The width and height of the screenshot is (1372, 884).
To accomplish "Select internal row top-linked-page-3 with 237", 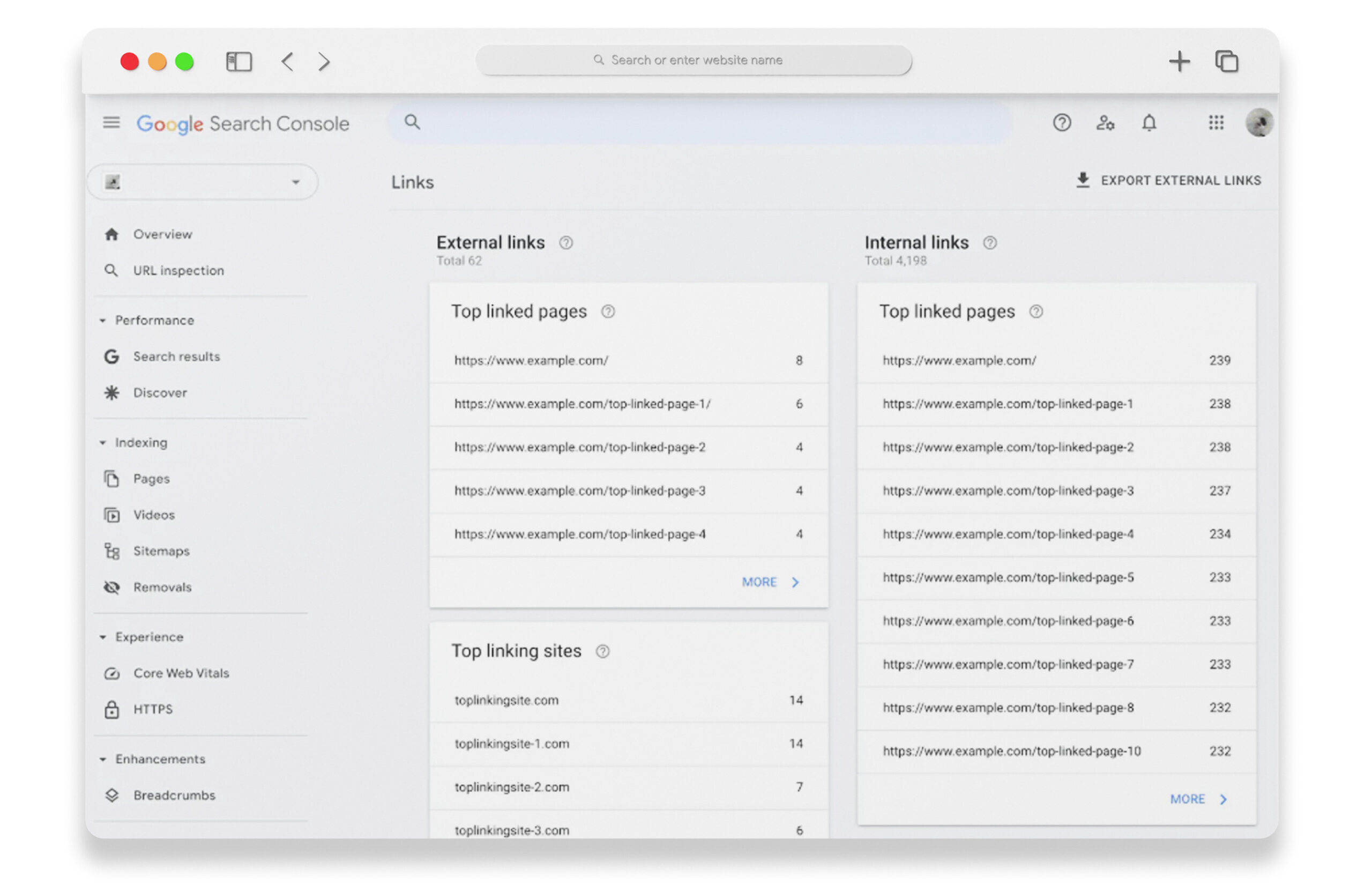I will (x=1056, y=491).
